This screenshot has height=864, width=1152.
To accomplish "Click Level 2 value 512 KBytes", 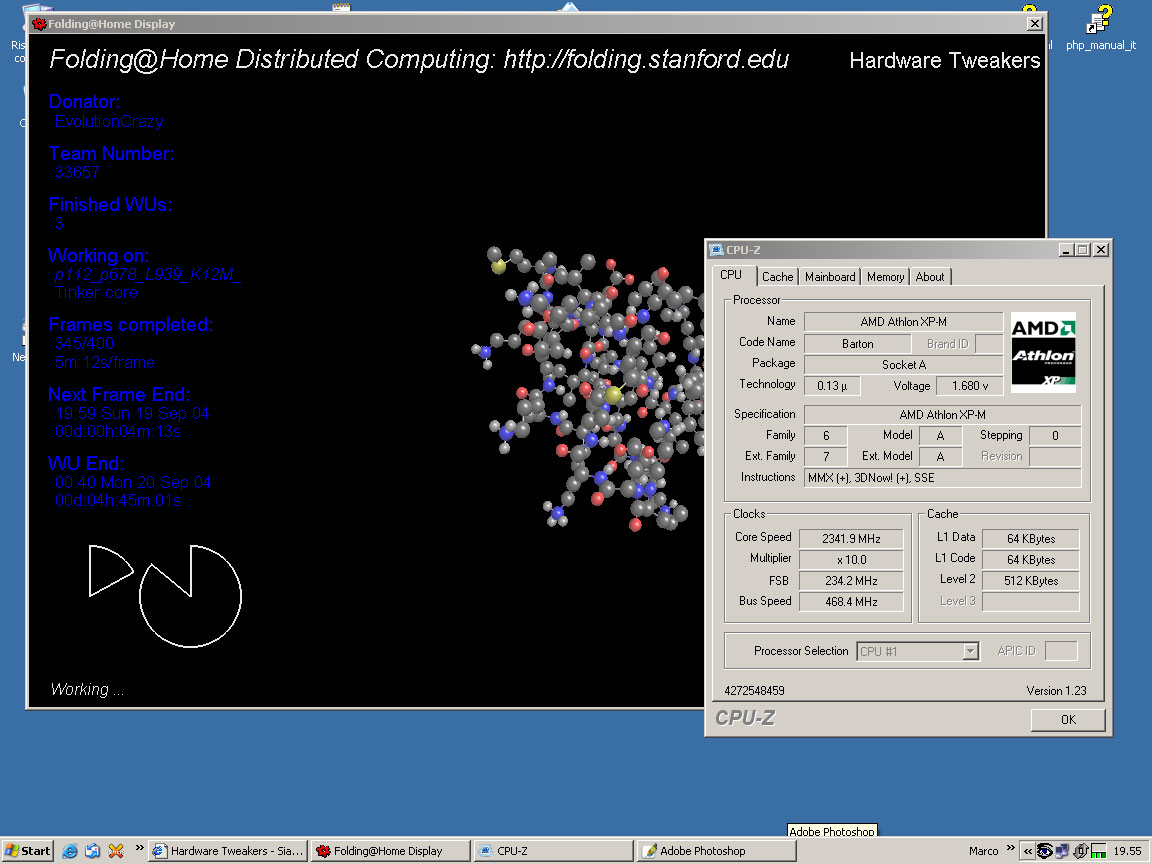I will 1031,580.
